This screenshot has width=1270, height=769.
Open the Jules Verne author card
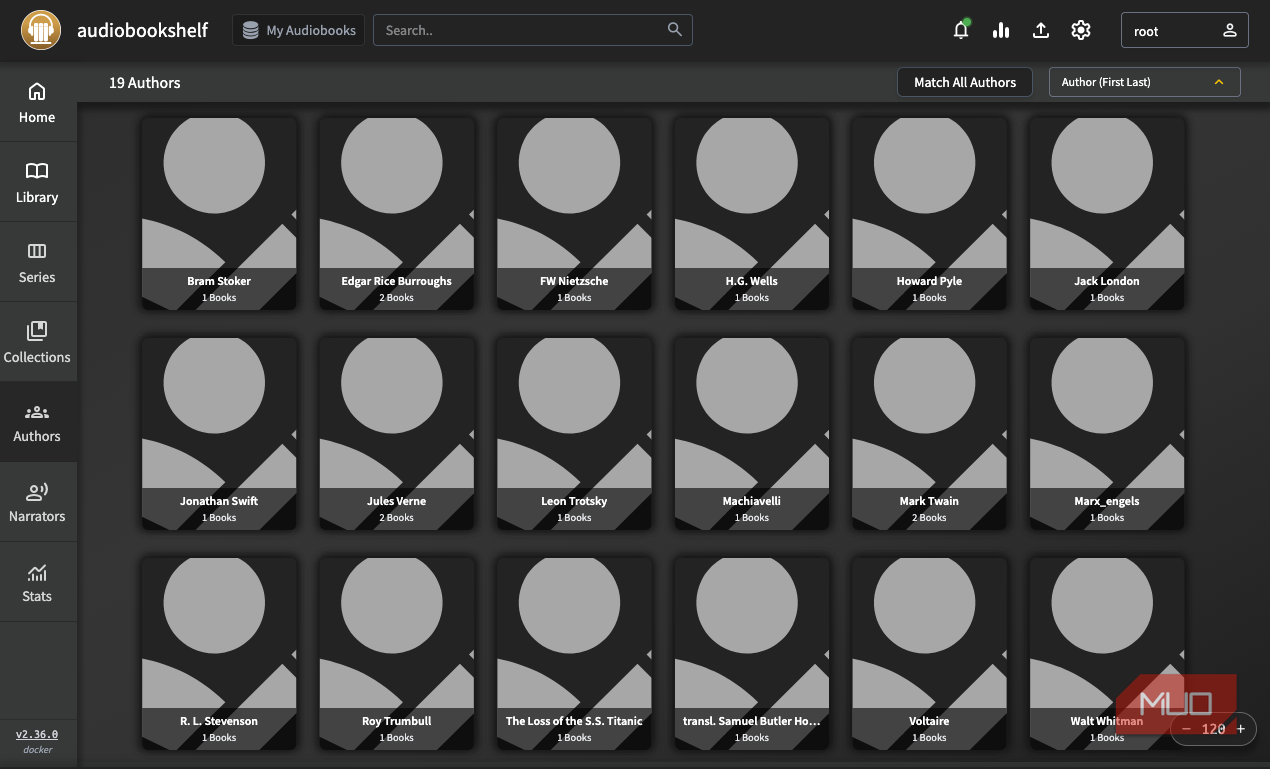[397, 433]
